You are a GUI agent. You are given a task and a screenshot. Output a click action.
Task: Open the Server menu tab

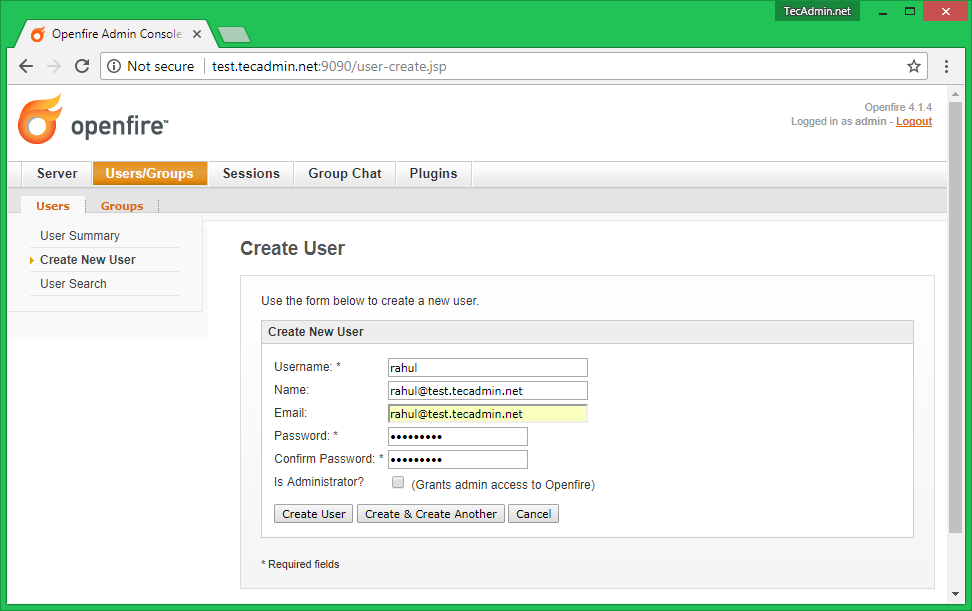tap(57, 174)
